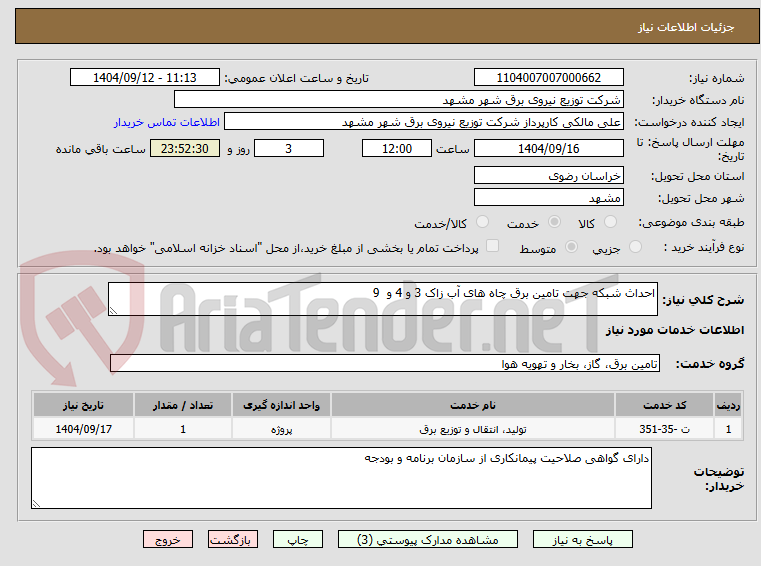The image size is (761, 566).
Task: Click the شرح کلی نیاز text area
Action: (x=382, y=299)
